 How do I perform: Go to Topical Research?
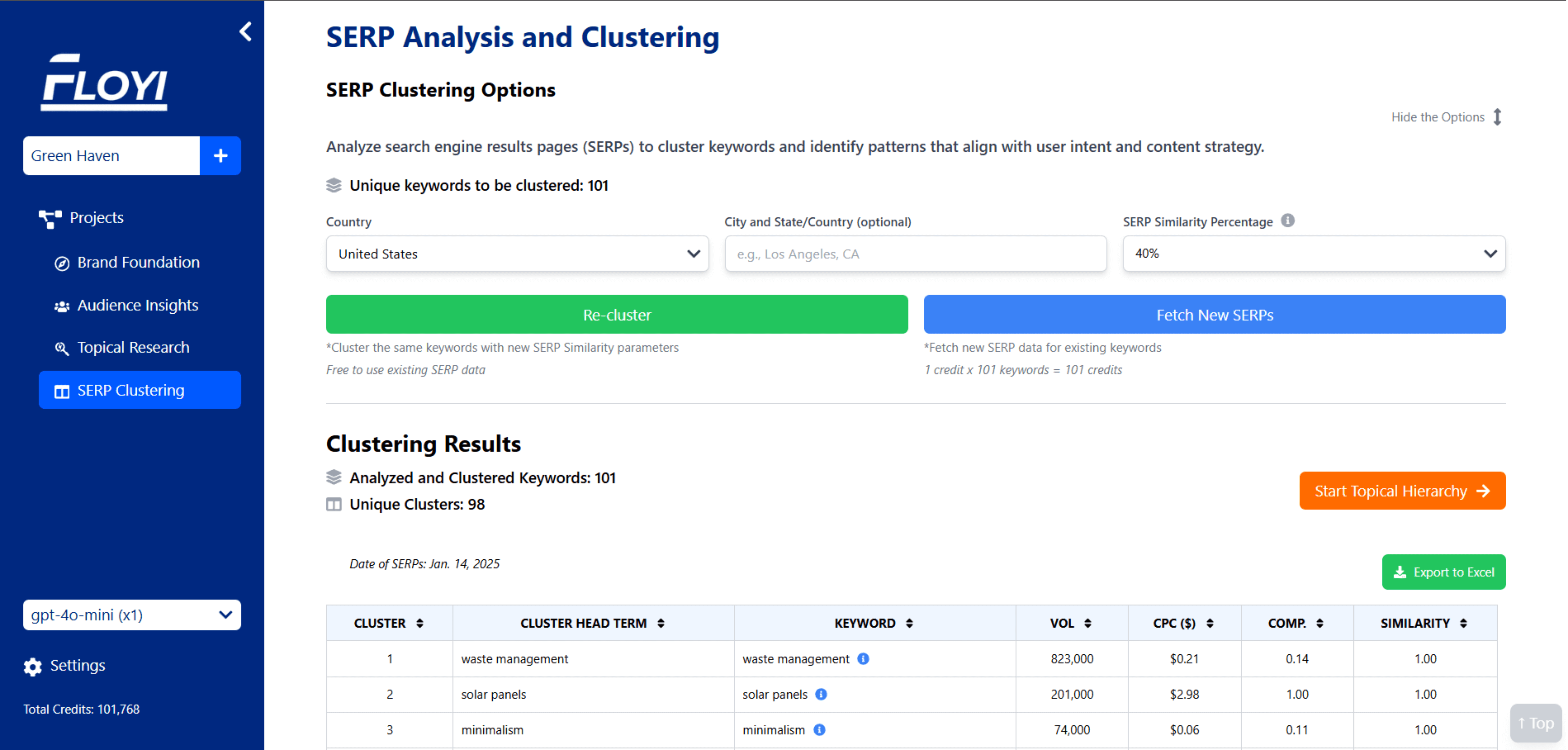(133, 347)
